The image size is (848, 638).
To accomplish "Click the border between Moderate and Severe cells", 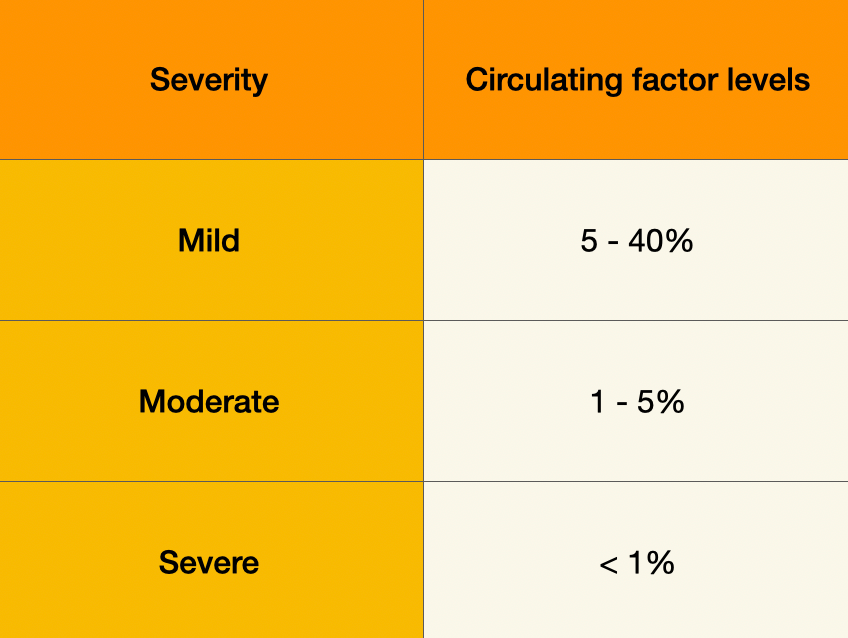I will click(x=209, y=482).
